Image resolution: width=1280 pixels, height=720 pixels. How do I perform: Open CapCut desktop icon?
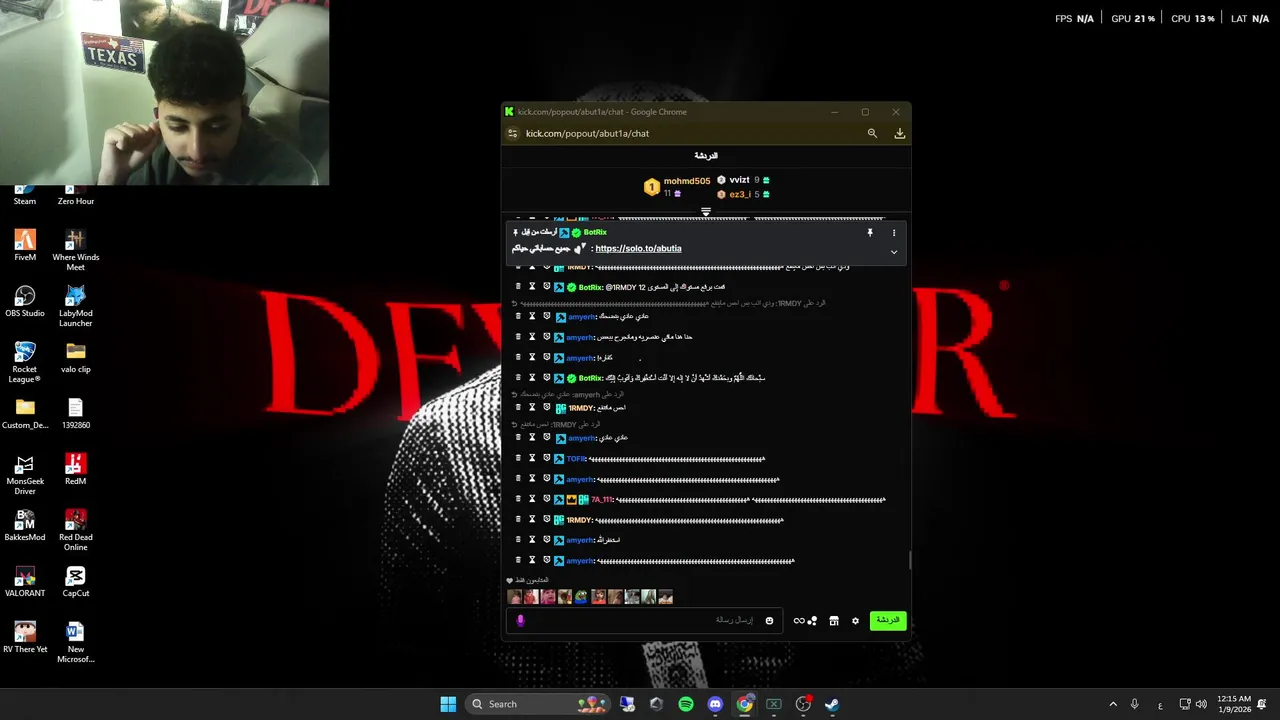(75, 581)
